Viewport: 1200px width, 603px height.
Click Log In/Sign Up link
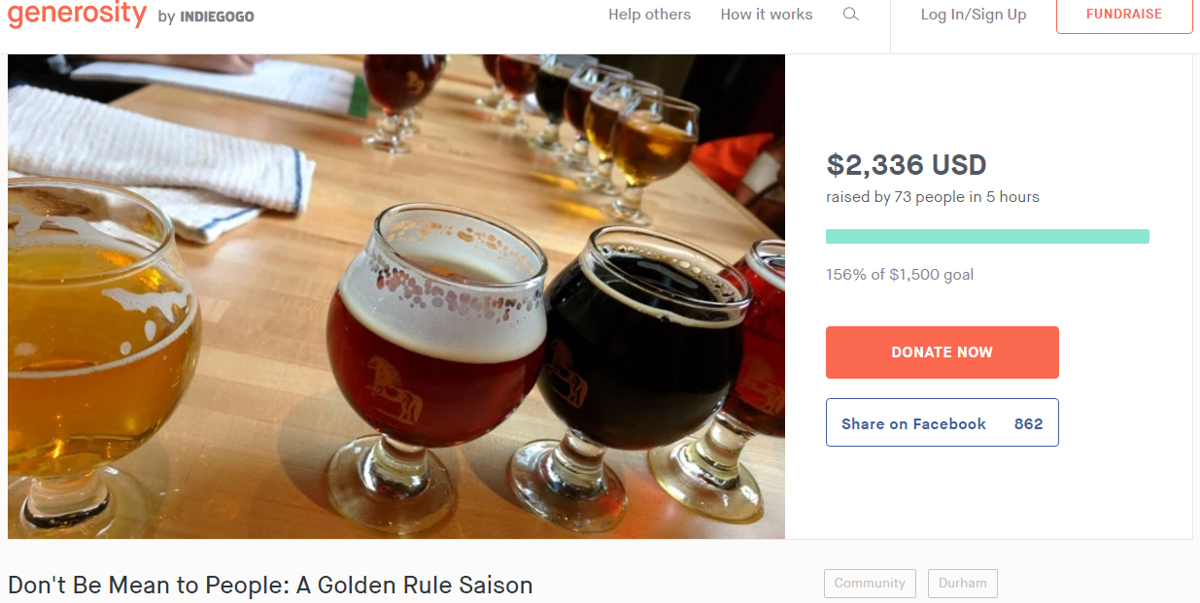tap(973, 14)
